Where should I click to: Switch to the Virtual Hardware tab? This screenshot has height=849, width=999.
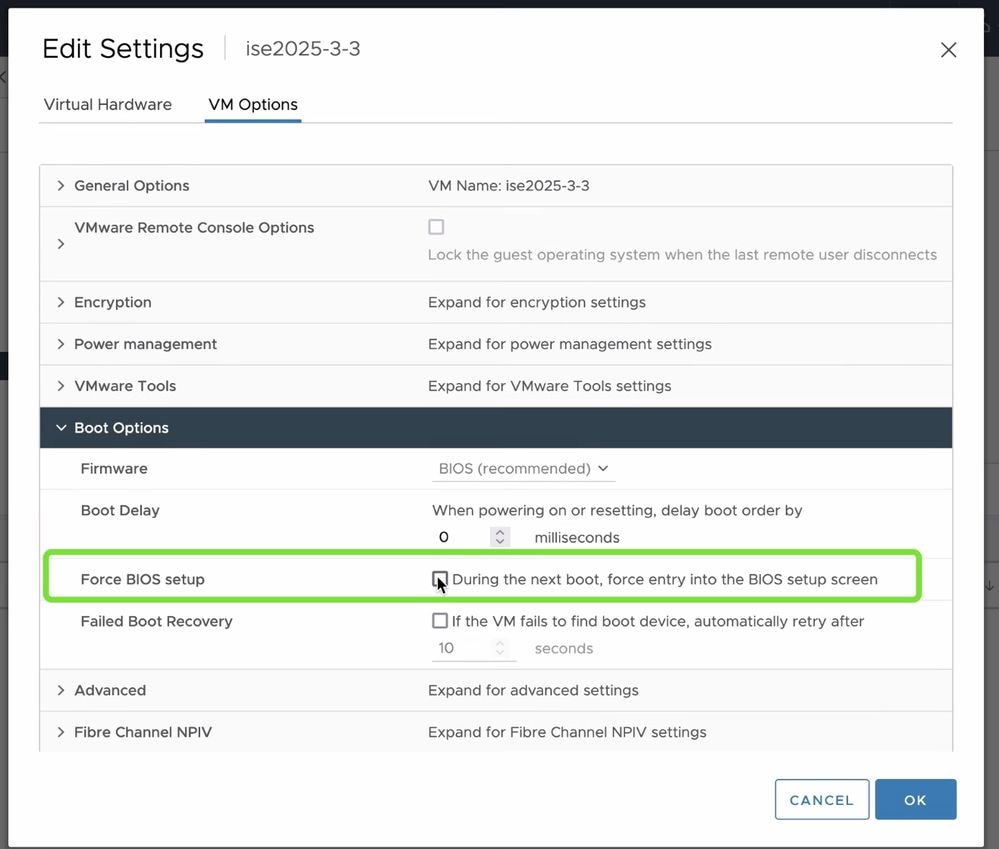coord(108,104)
